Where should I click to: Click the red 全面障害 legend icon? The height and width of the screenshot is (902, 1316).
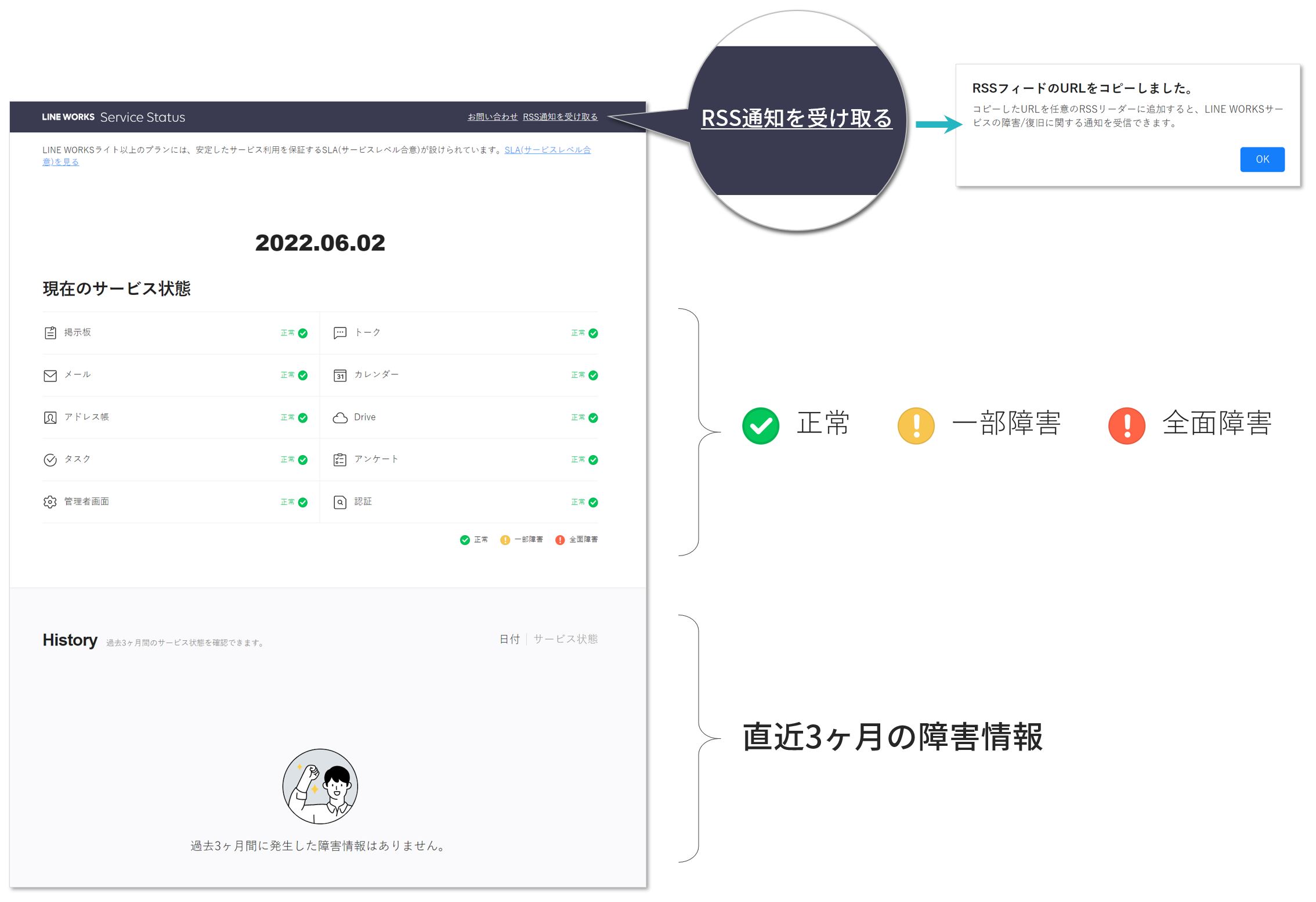pyautogui.click(x=560, y=540)
